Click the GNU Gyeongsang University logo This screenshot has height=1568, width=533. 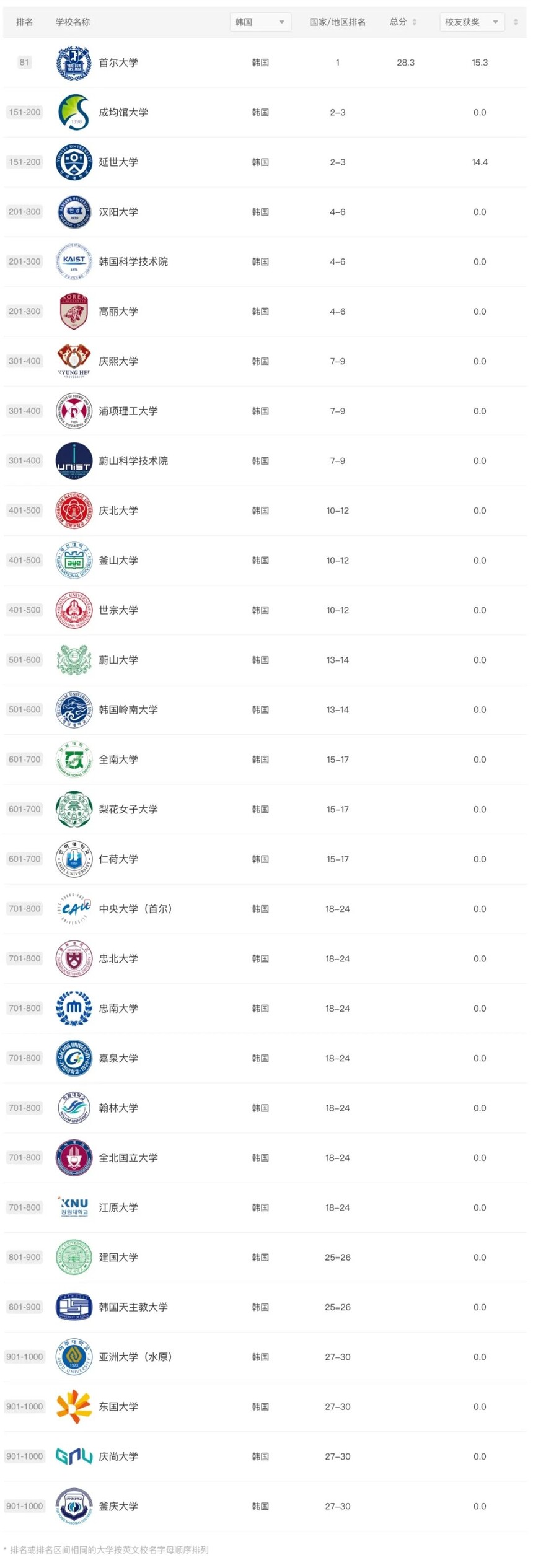point(74,1456)
